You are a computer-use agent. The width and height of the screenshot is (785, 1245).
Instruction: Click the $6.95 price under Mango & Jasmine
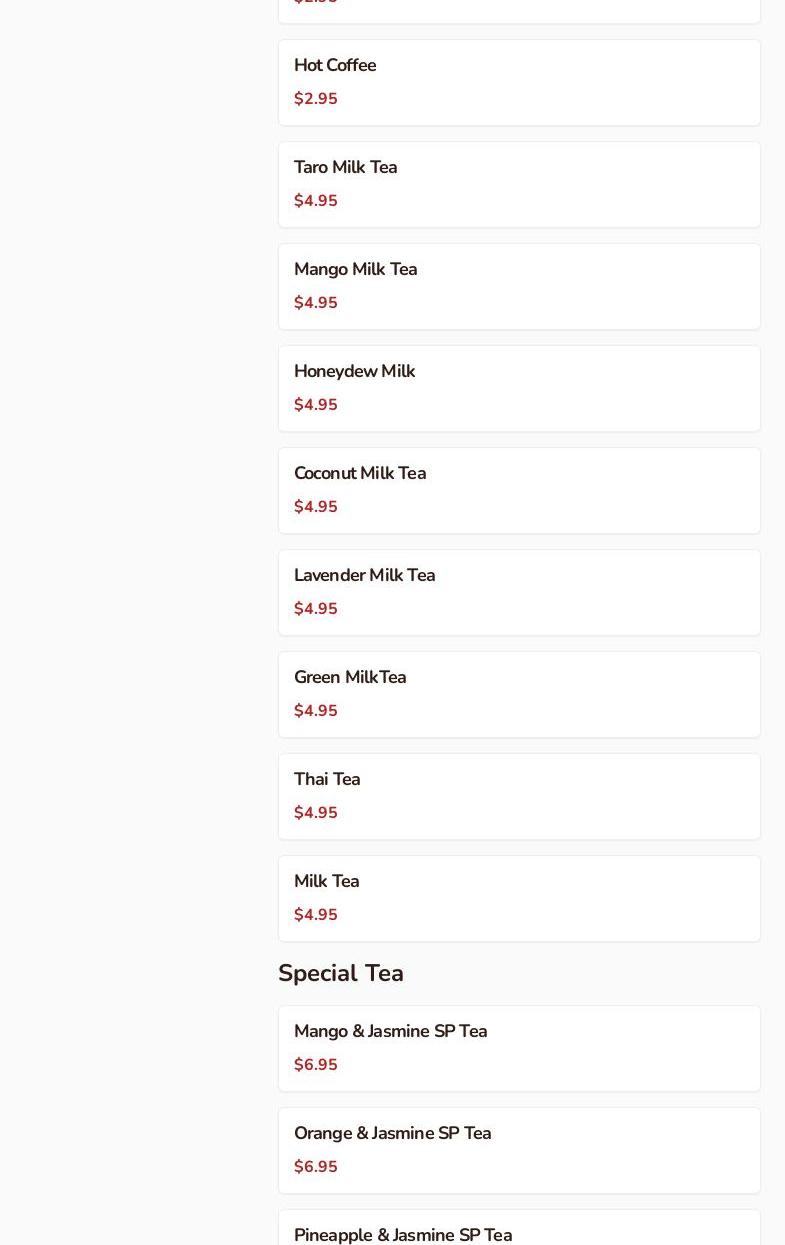click(316, 1065)
